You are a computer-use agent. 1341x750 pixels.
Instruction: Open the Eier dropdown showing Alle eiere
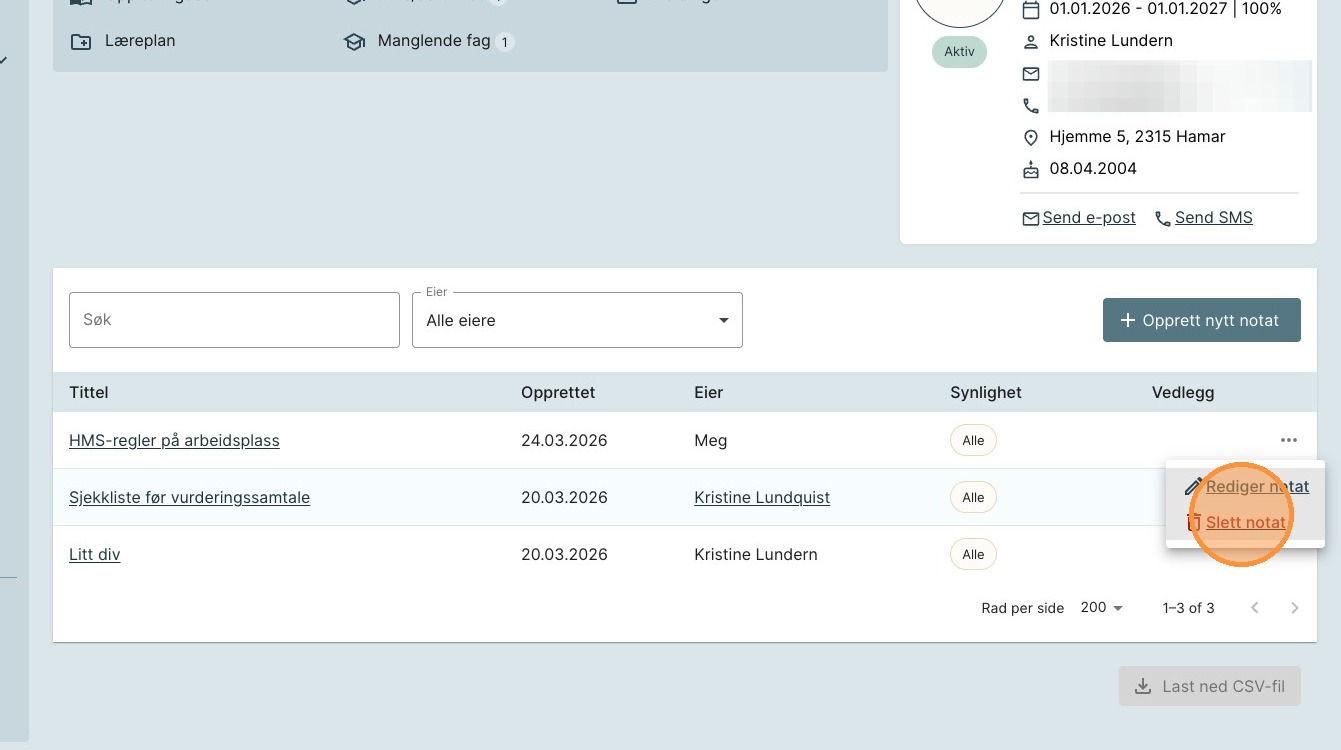click(x=577, y=320)
